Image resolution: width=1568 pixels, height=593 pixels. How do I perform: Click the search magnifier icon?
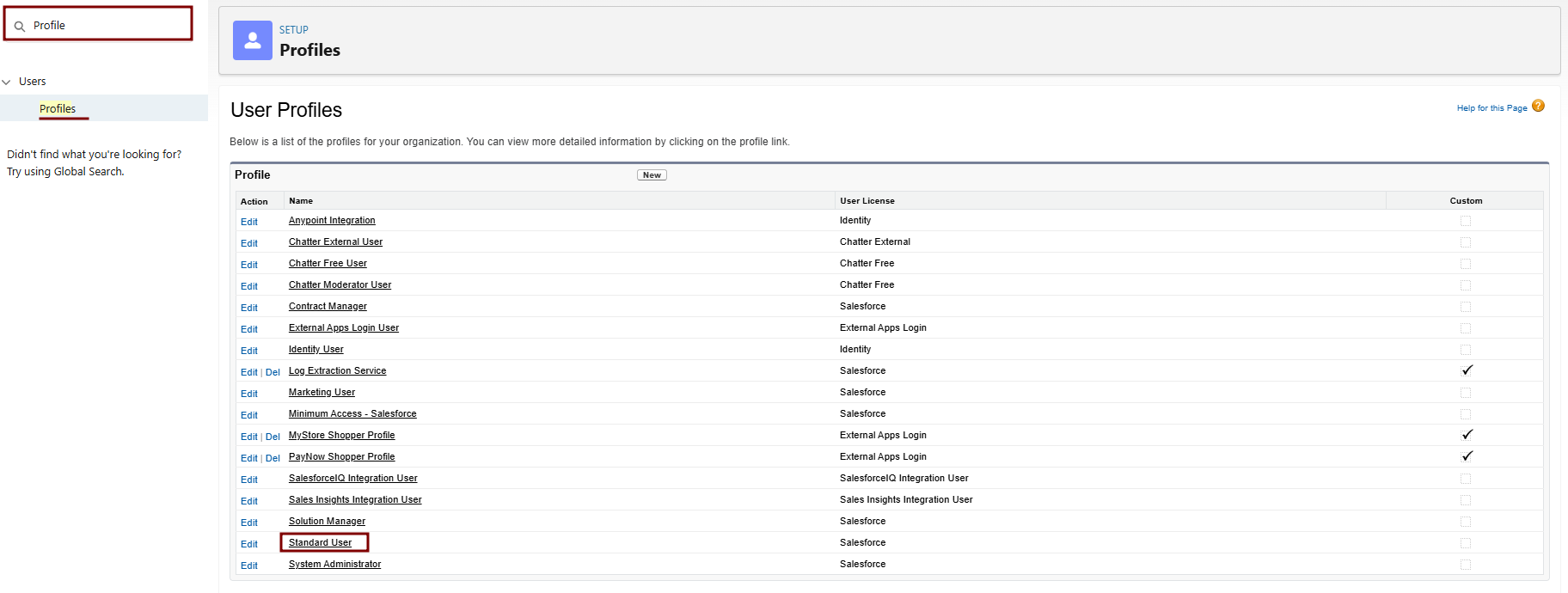click(20, 26)
